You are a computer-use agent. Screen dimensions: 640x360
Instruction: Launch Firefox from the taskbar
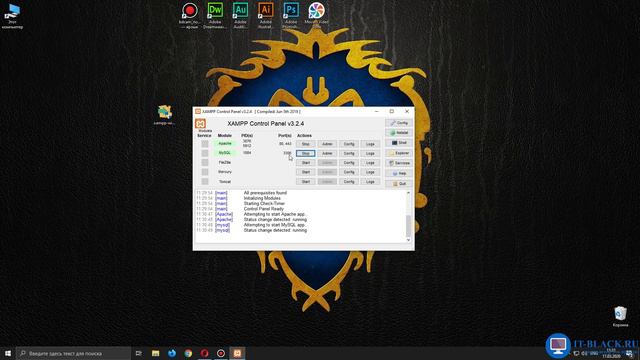click(172, 353)
